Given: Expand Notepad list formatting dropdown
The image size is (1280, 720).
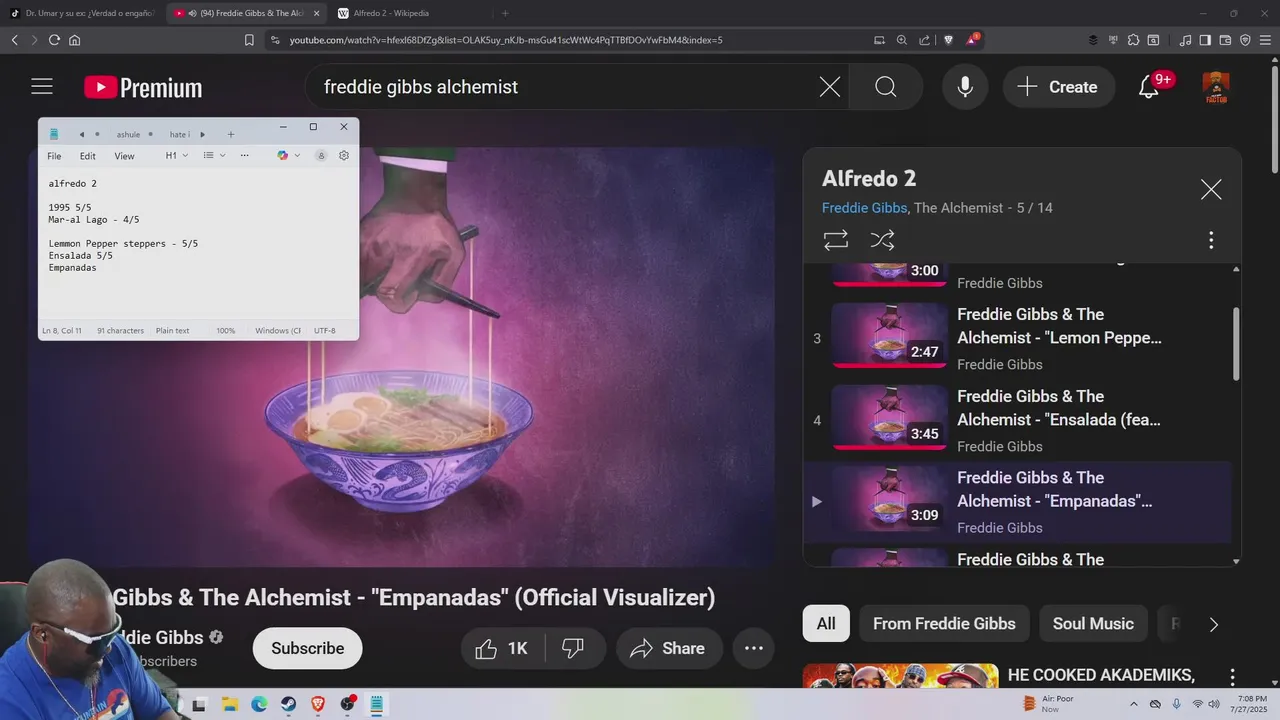Looking at the screenshot, I should tap(214, 156).
